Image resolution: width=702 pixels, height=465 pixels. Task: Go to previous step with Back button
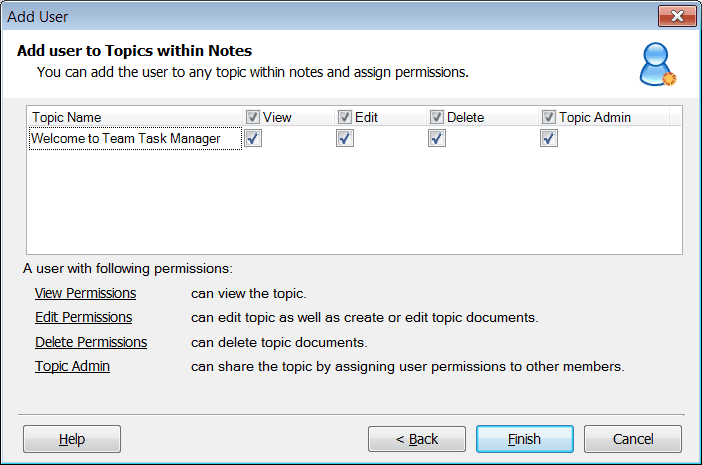pos(417,439)
